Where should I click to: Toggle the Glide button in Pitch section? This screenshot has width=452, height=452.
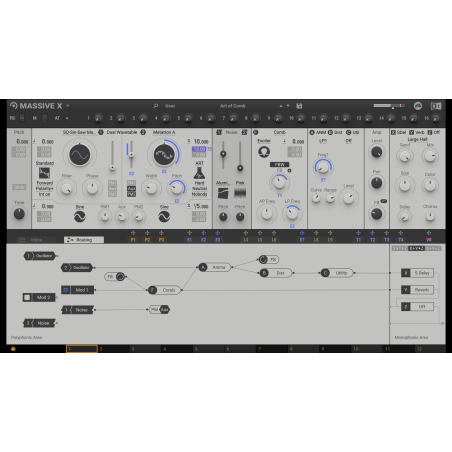point(19,187)
